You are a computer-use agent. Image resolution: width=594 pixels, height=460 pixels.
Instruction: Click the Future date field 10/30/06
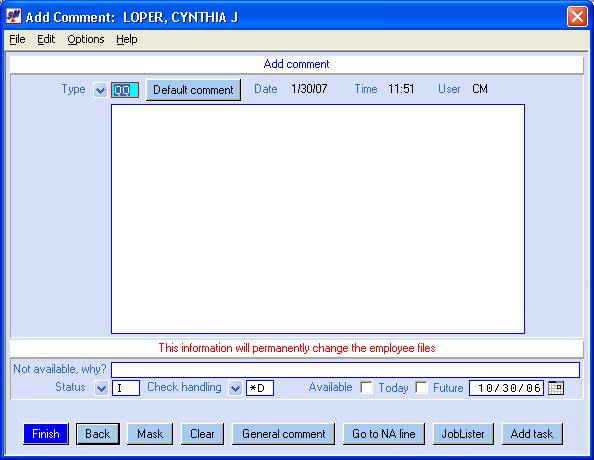click(x=506, y=388)
